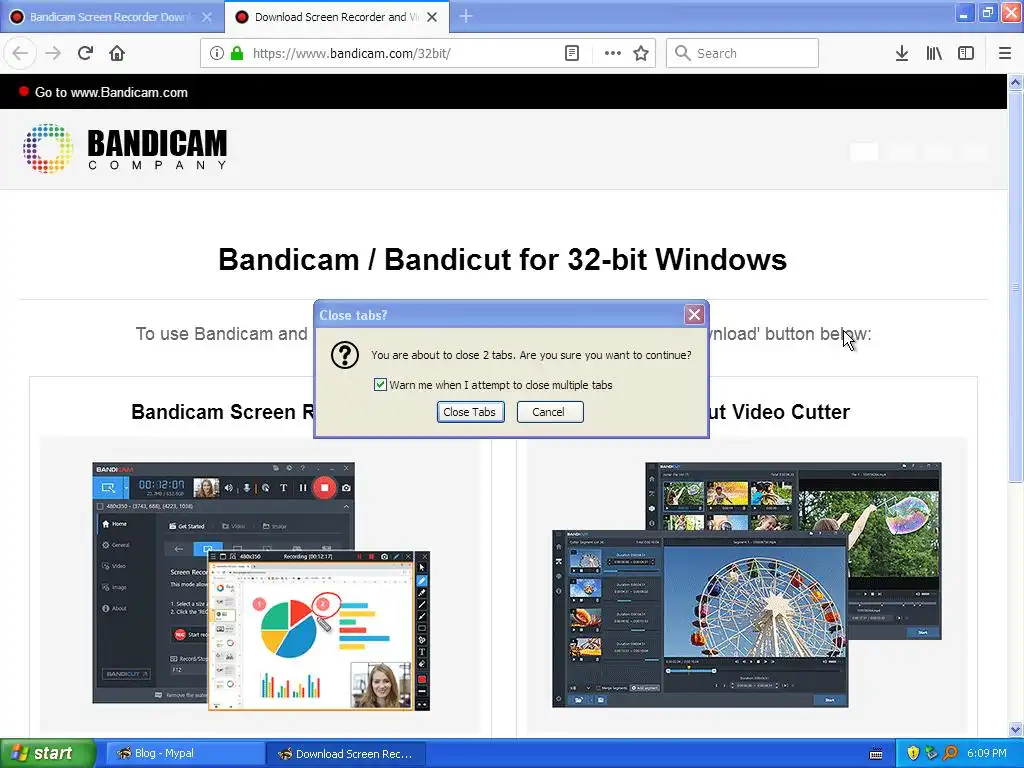Open the library icon
This screenshot has height=768, width=1024.
click(934, 53)
